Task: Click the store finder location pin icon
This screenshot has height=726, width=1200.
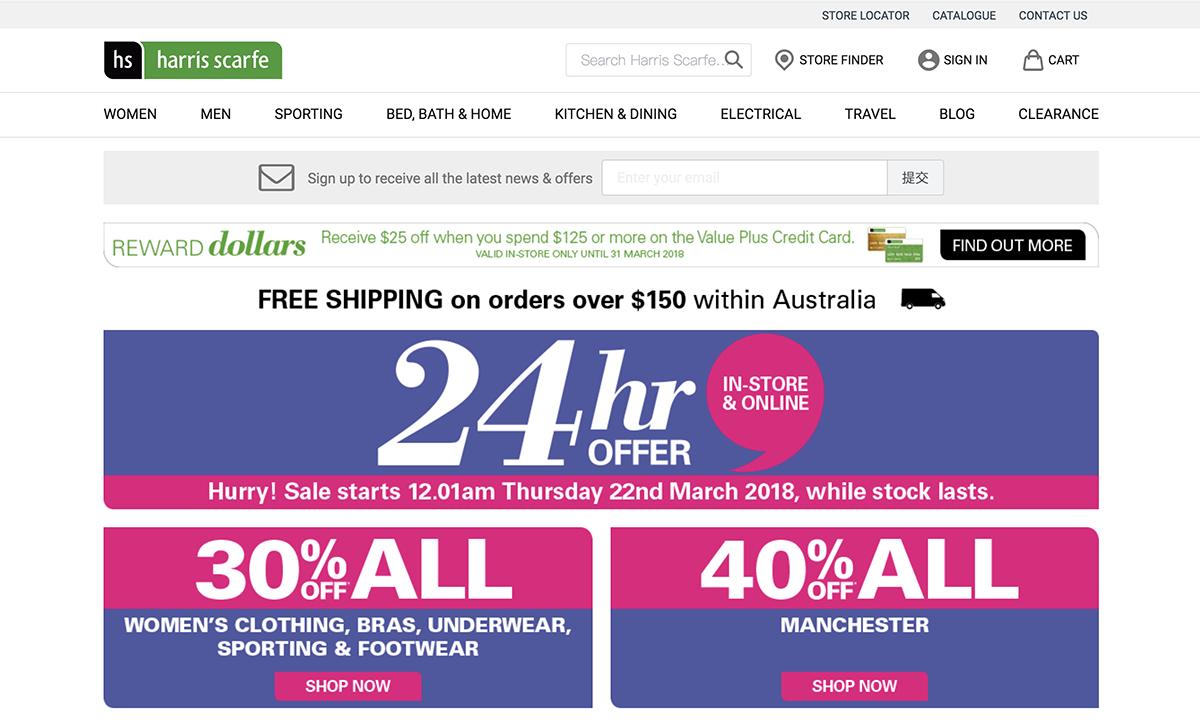Action: (784, 60)
